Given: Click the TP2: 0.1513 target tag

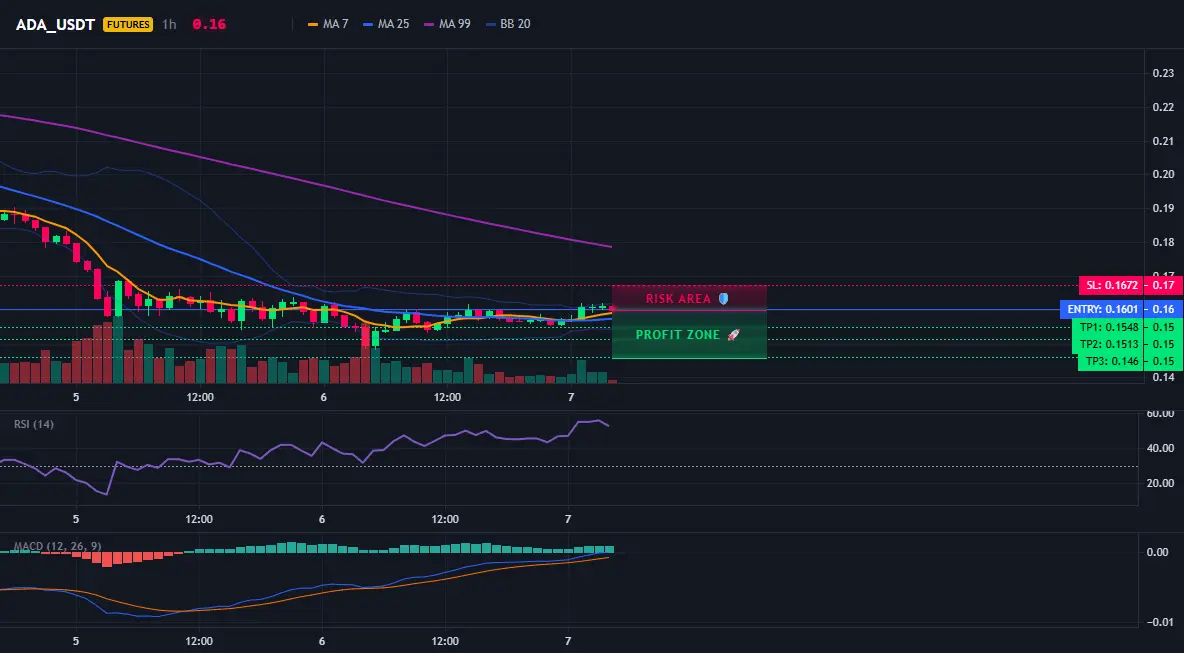Looking at the screenshot, I should point(1108,344).
